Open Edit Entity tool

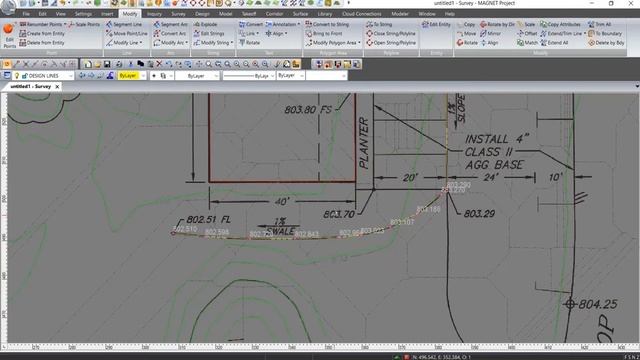click(x=436, y=24)
